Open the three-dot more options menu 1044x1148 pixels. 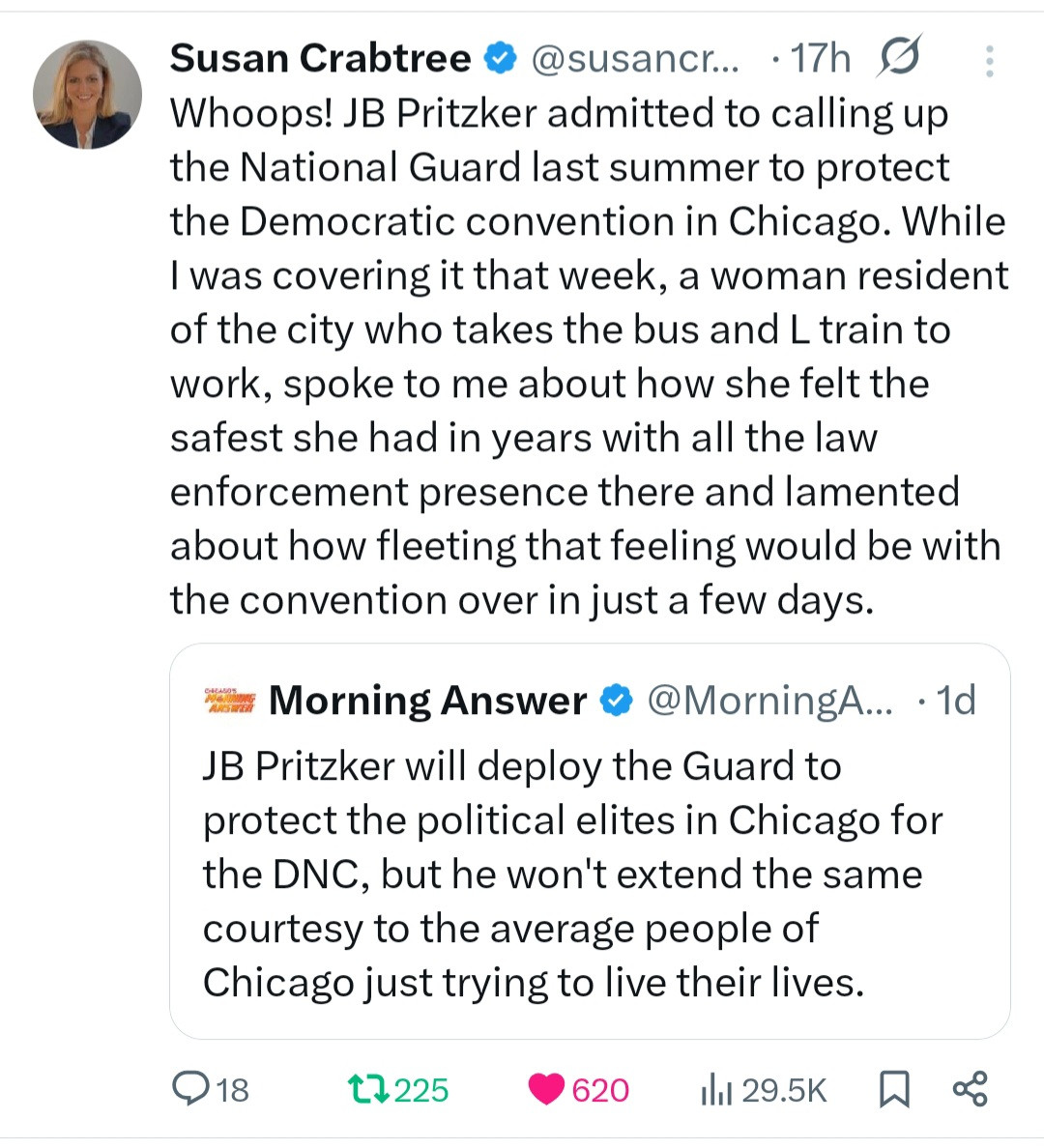point(989,61)
